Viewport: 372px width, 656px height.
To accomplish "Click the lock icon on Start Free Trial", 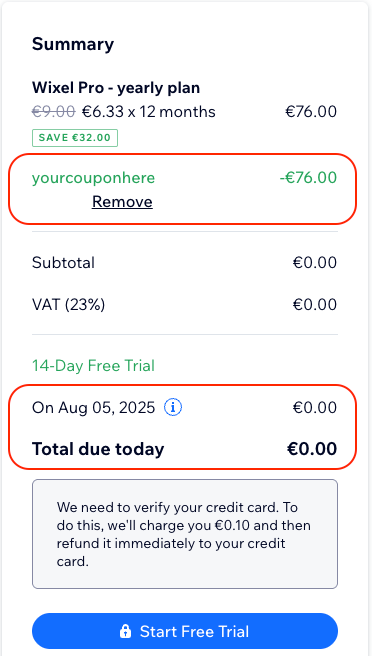I will 125,631.
